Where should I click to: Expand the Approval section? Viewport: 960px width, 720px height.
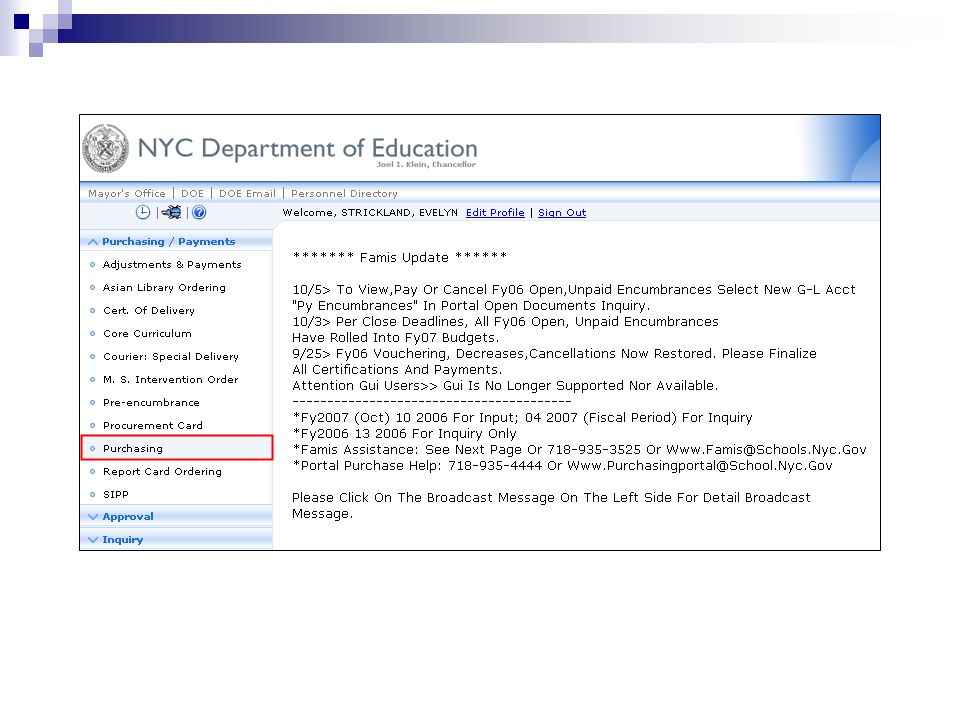coord(176,516)
